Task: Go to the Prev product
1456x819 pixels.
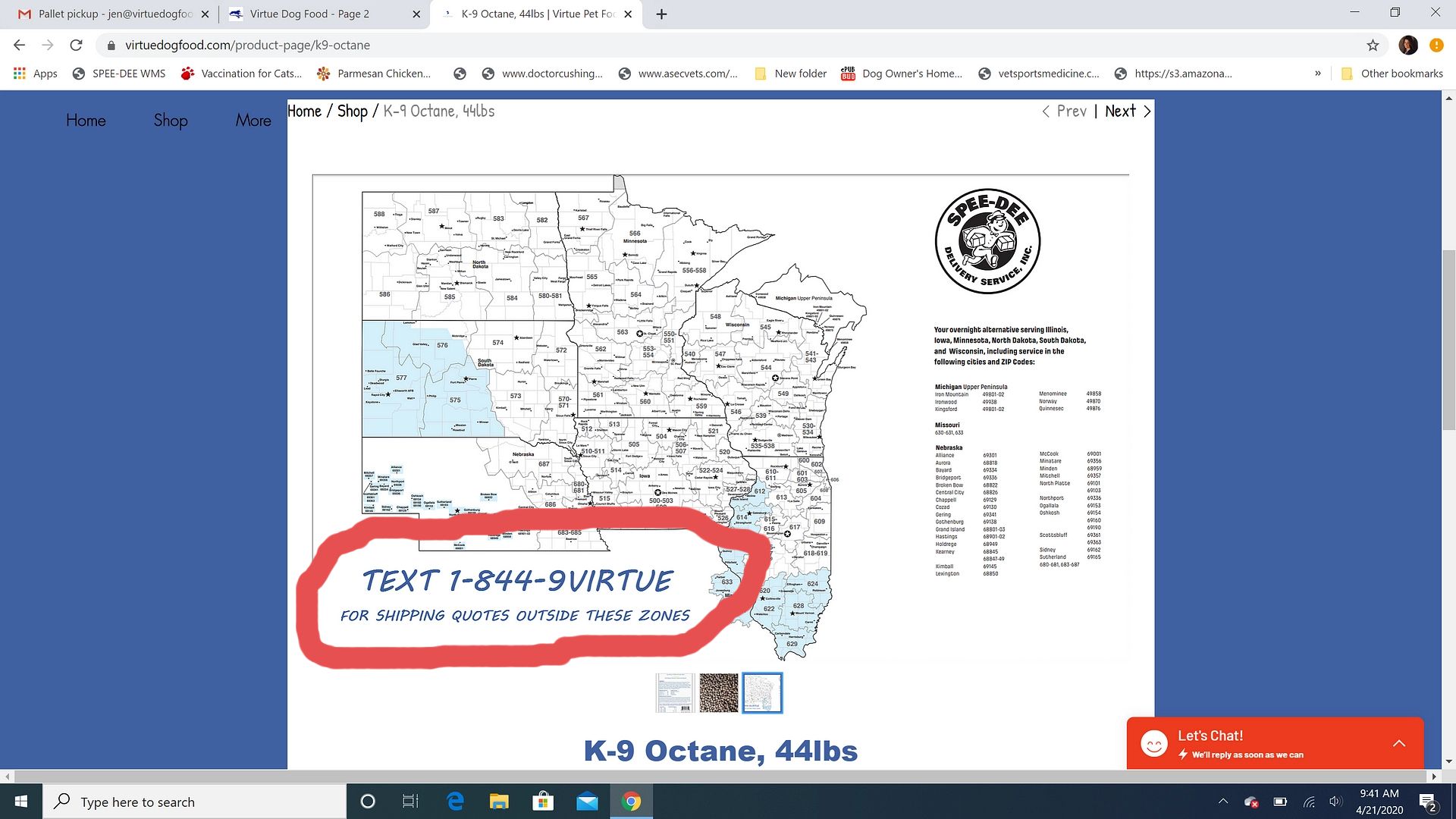Action: 1064,111
